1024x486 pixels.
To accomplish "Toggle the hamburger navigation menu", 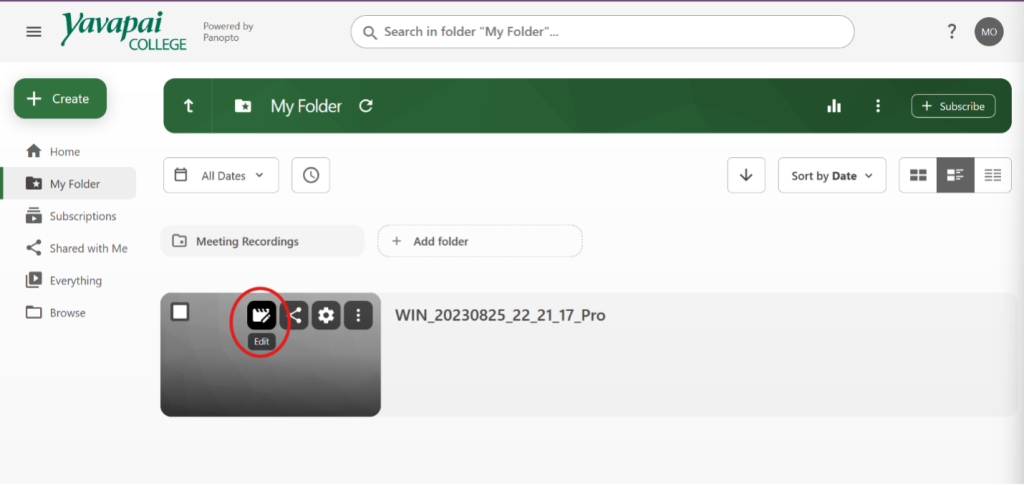I will coord(34,32).
